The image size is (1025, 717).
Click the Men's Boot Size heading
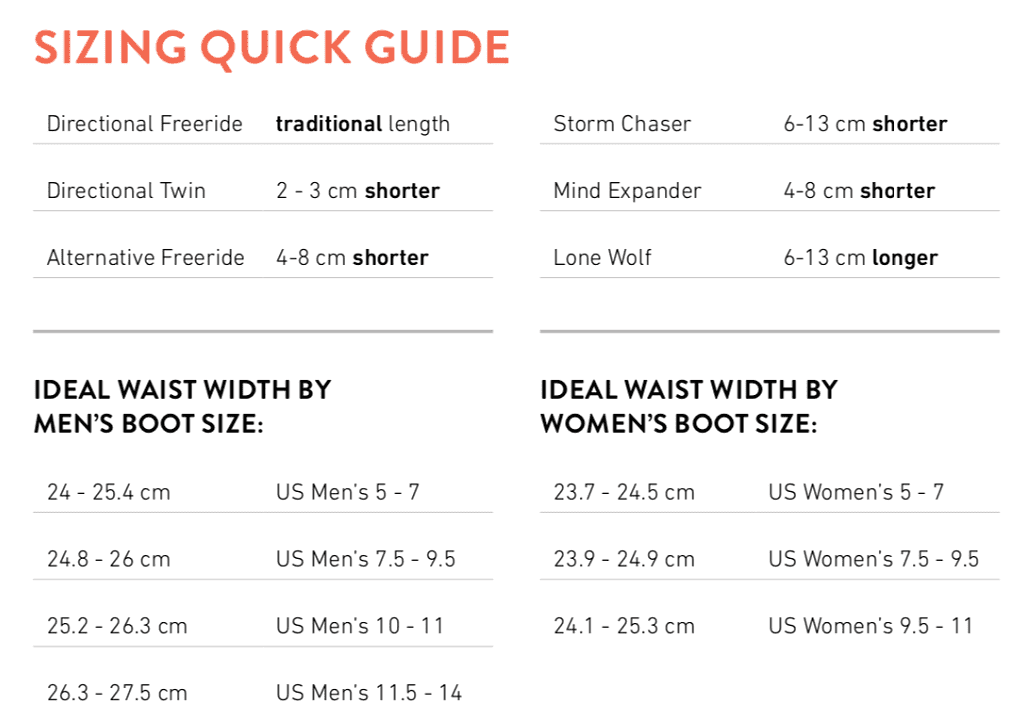click(182, 407)
